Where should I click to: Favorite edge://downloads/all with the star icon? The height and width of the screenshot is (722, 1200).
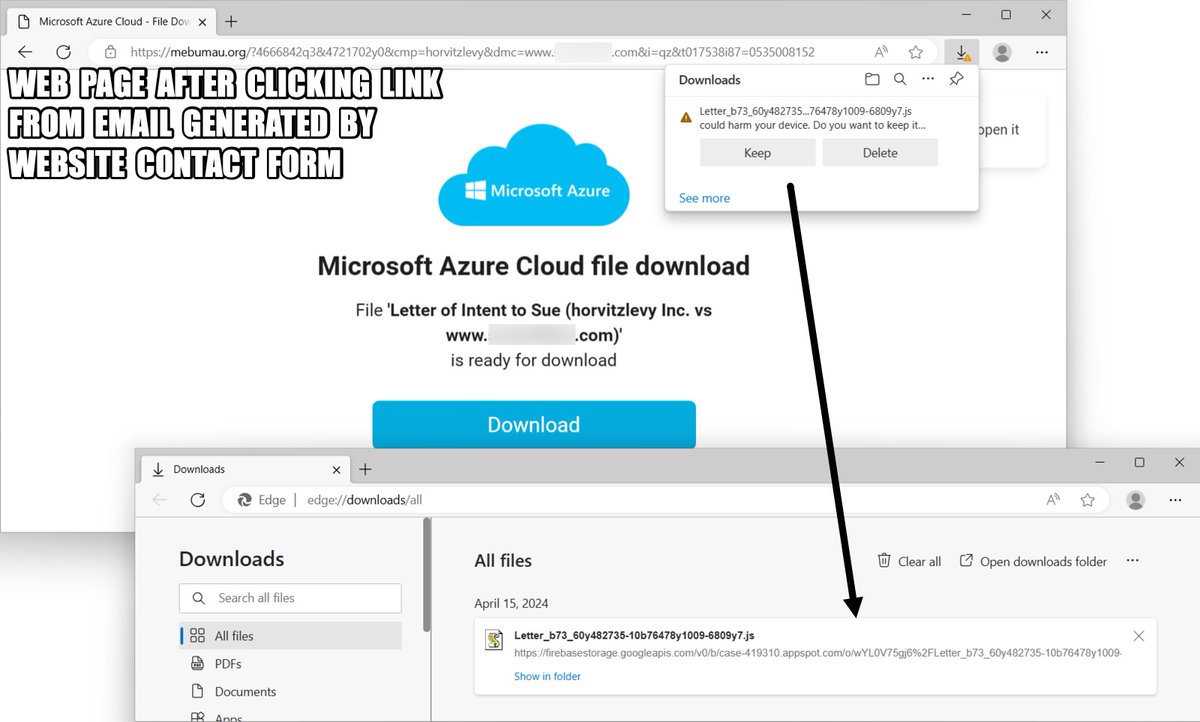pos(1088,500)
